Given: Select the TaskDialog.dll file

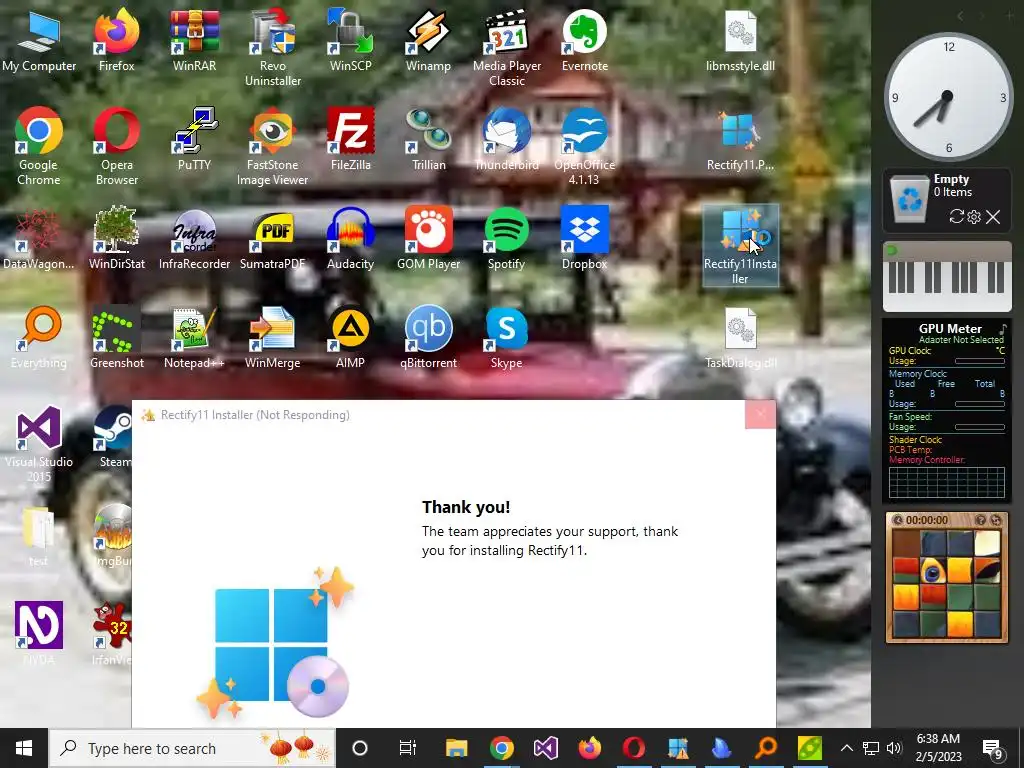Looking at the screenshot, I should [741, 338].
